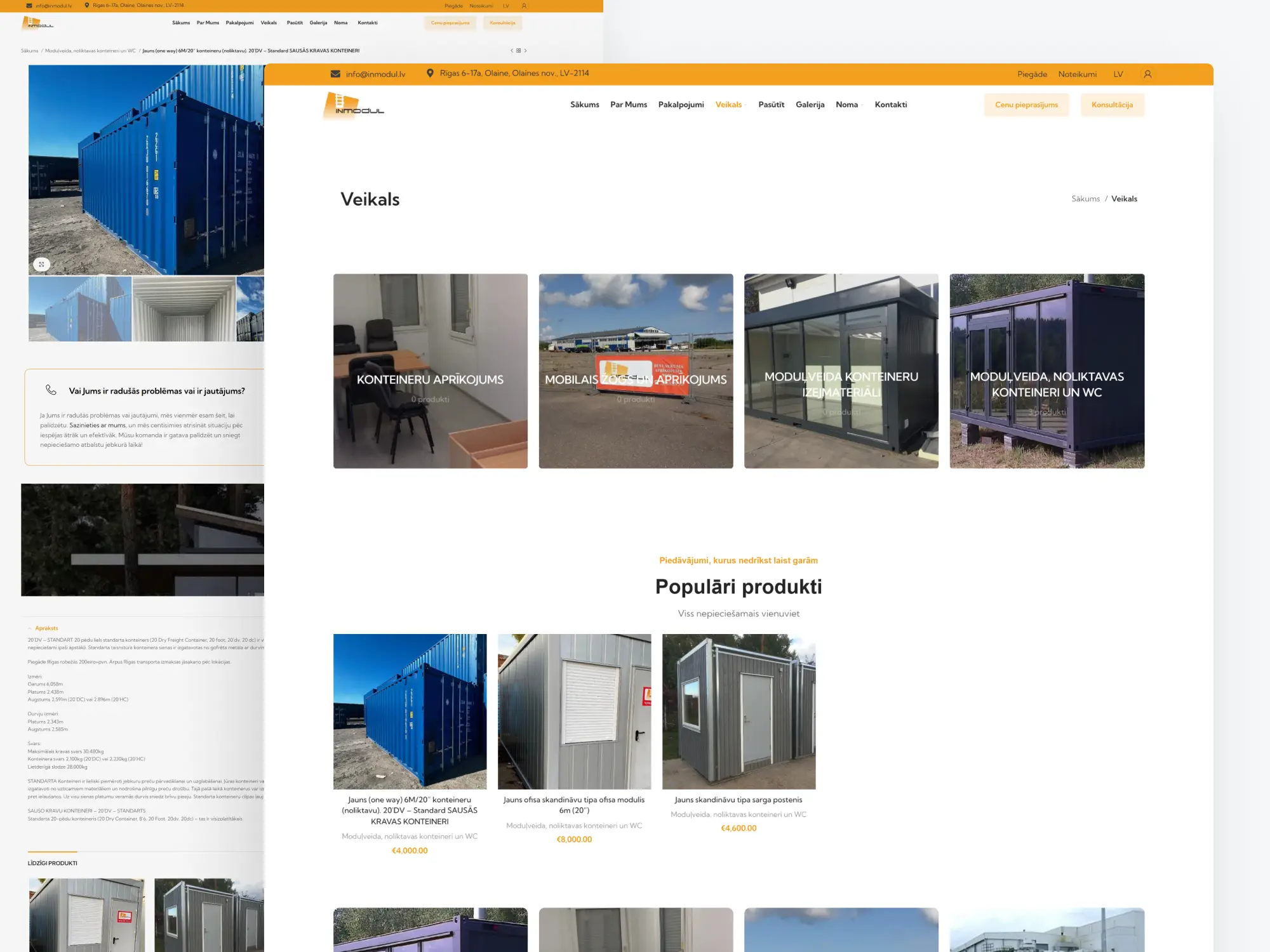Click the phone icon in the help question box
1270x952 pixels.
[51, 391]
